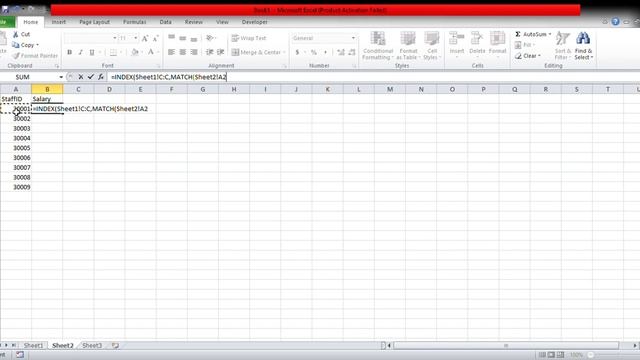Set Bottom Align vertical alignment
Viewport: 640px width, 360px height.
pyautogui.click(x=194, y=38)
